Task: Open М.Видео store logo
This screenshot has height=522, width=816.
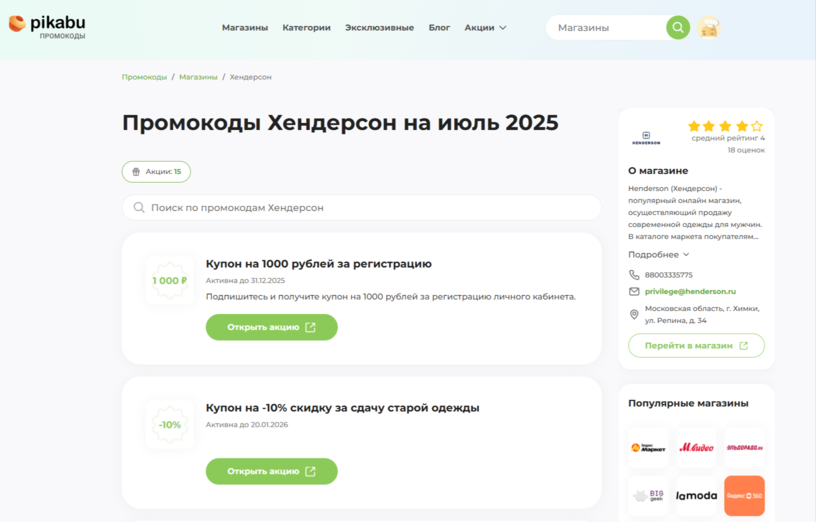Action: point(696,448)
